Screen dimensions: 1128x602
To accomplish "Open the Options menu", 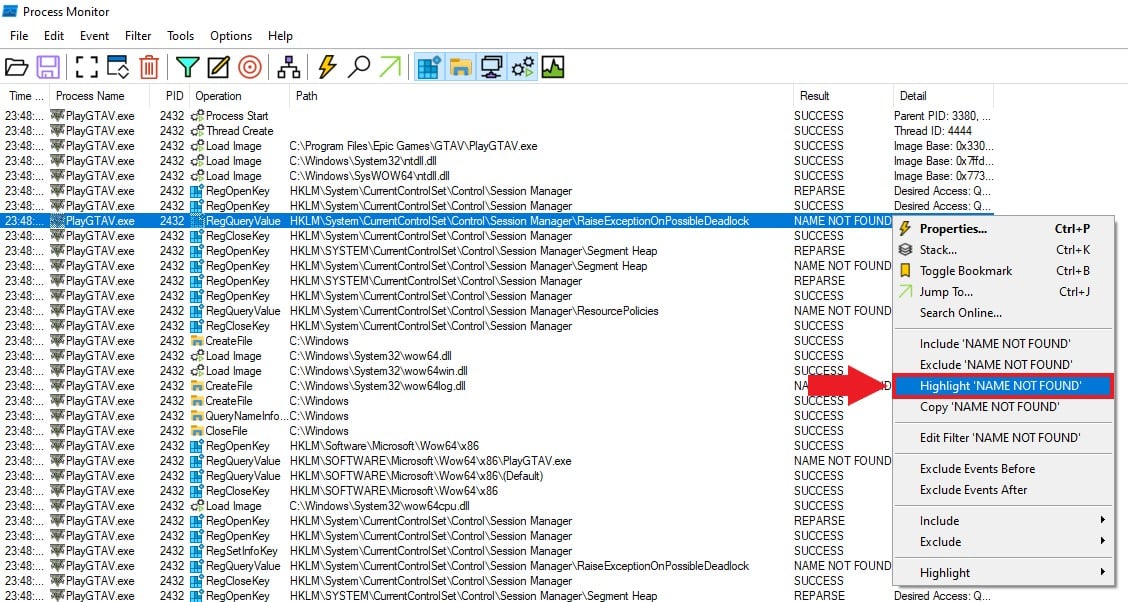I will coord(231,36).
